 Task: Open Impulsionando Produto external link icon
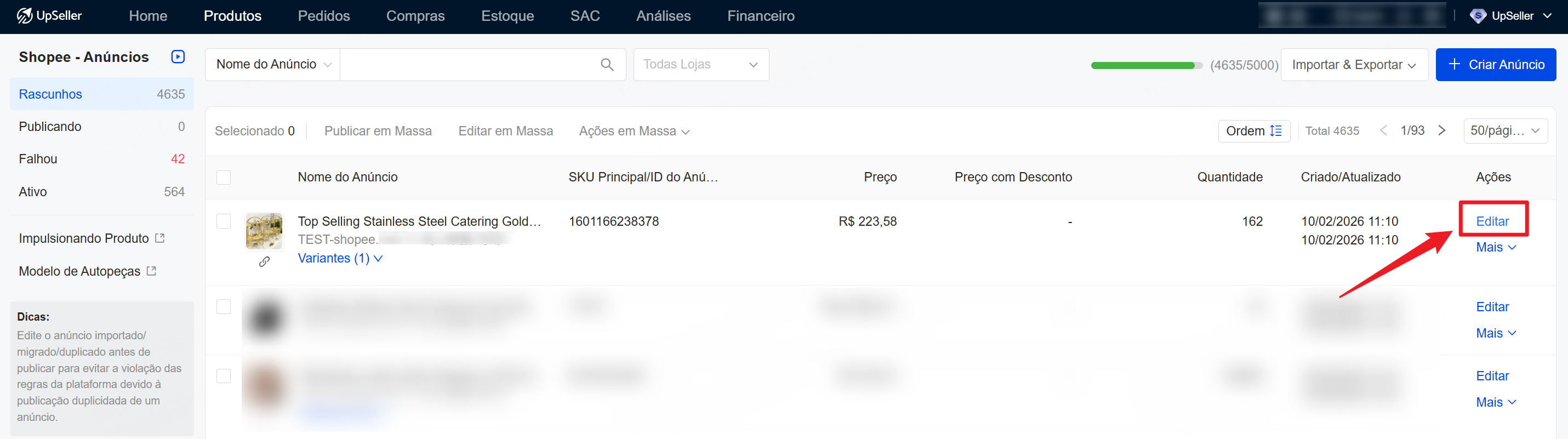click(160, 238)
